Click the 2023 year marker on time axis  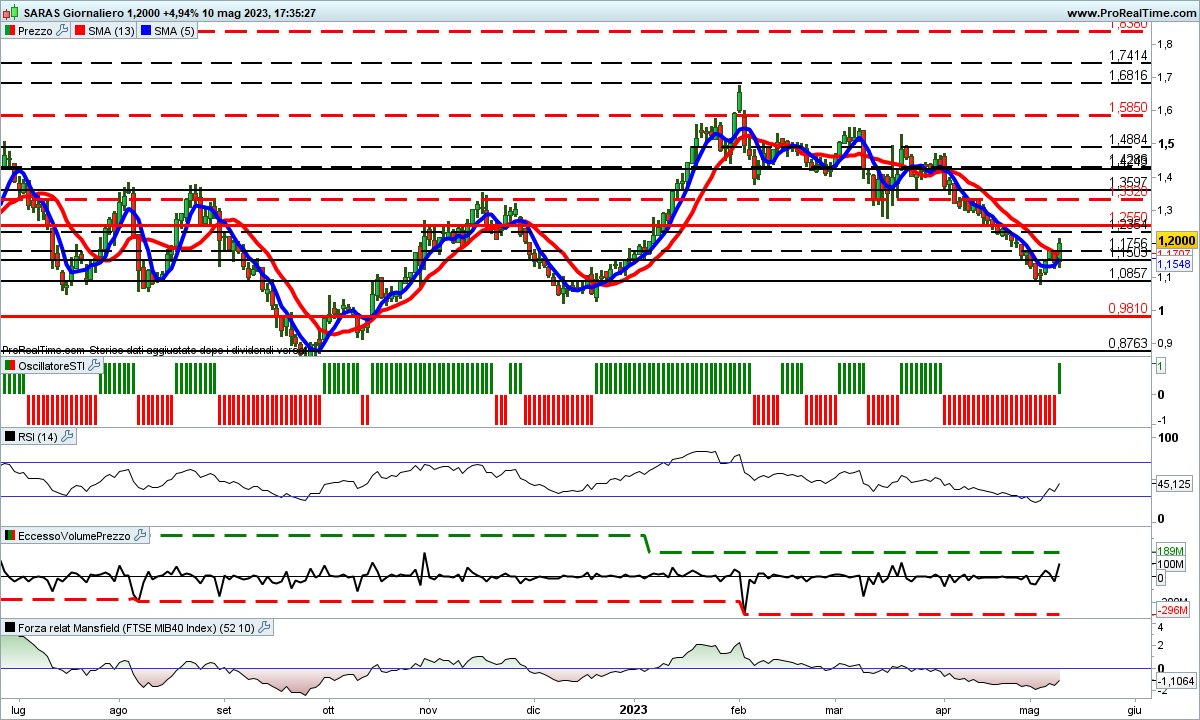point(633,710)
